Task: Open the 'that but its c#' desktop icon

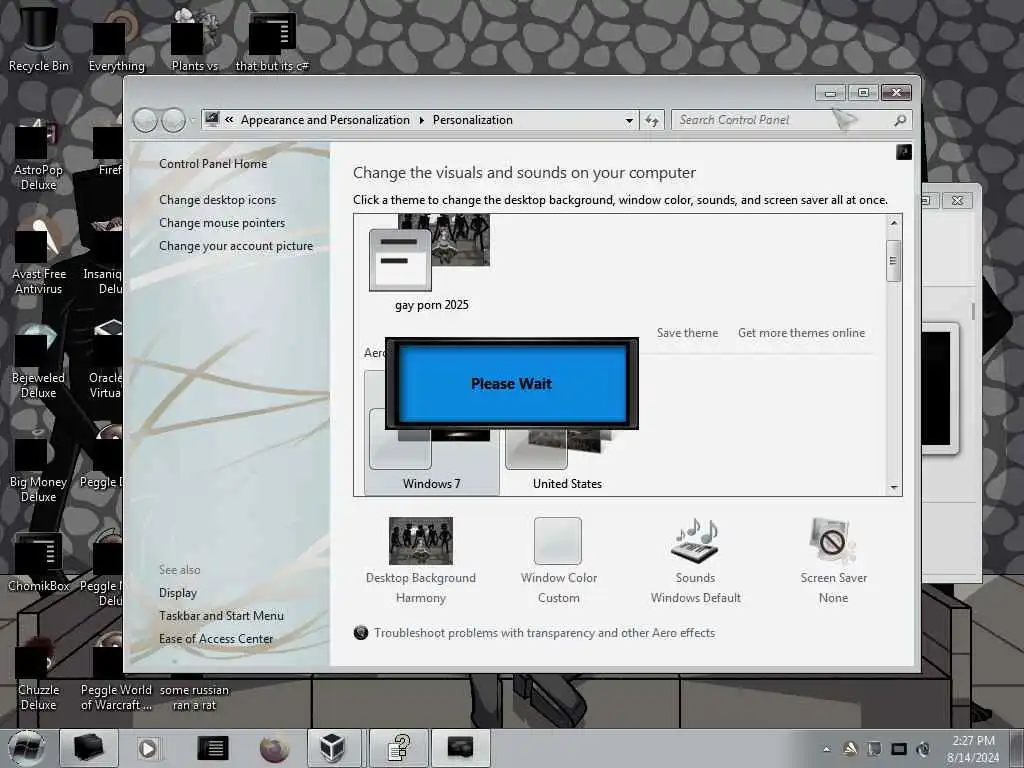Action: tap(272, 42)
